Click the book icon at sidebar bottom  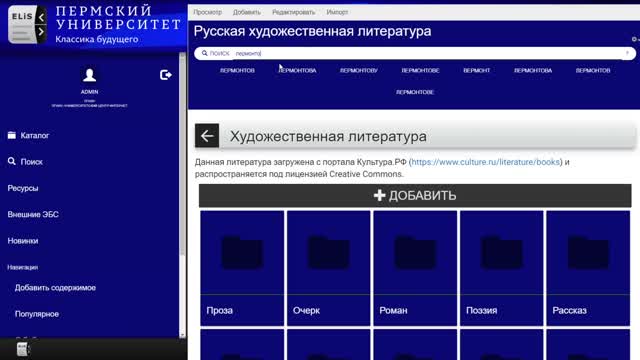(23, 349)
